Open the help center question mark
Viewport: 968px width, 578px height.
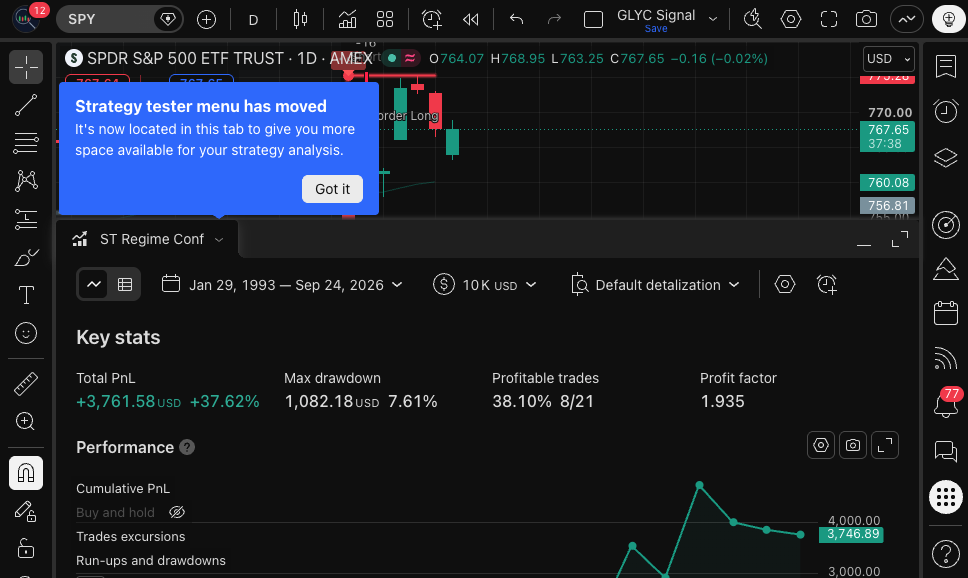(946, 553)
